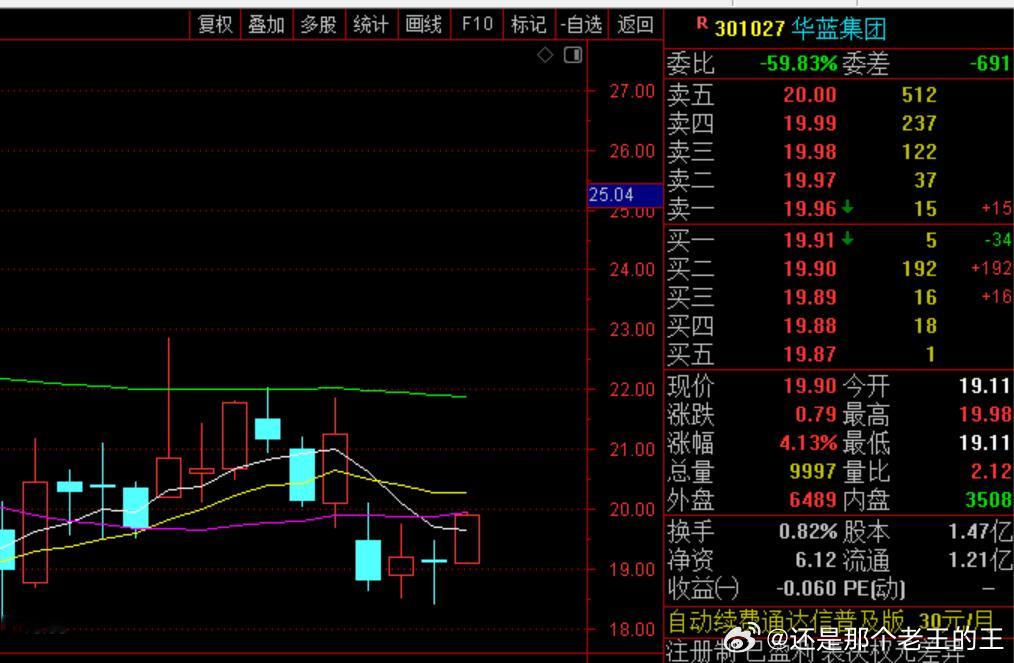
Task: Select 买五 price 19.87
Action: tap(810, 354)
